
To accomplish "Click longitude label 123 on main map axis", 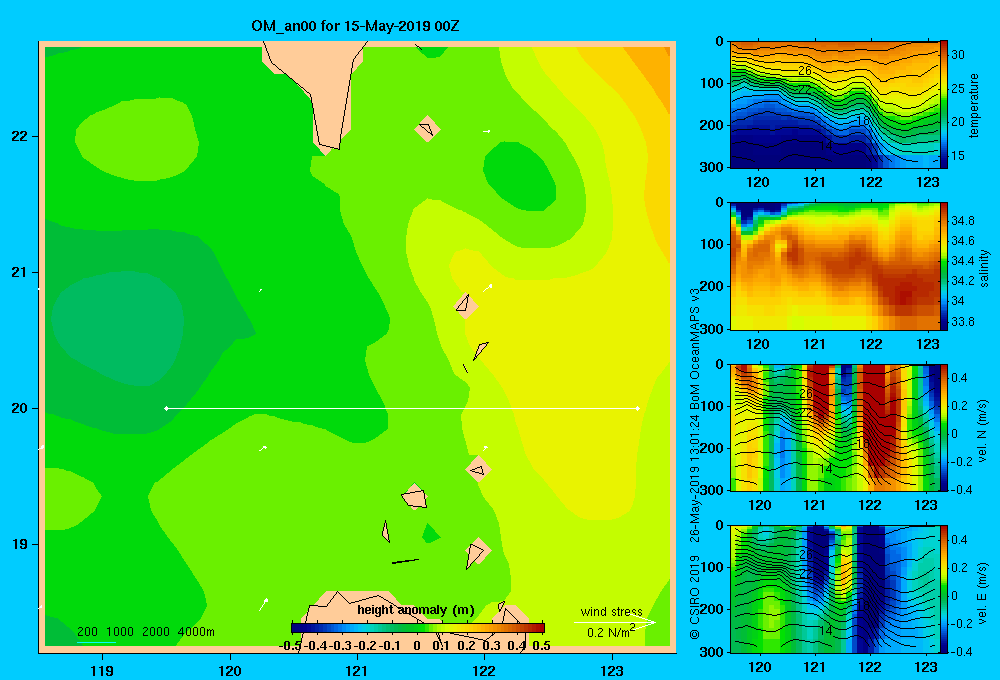I will click(612, 670).
